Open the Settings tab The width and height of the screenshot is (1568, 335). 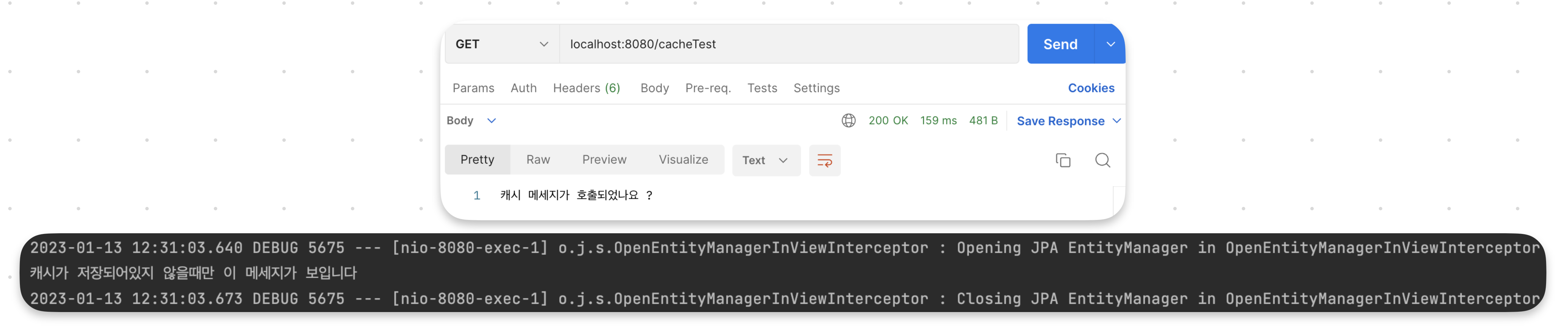pyautogui.click(x=816, y=88)
